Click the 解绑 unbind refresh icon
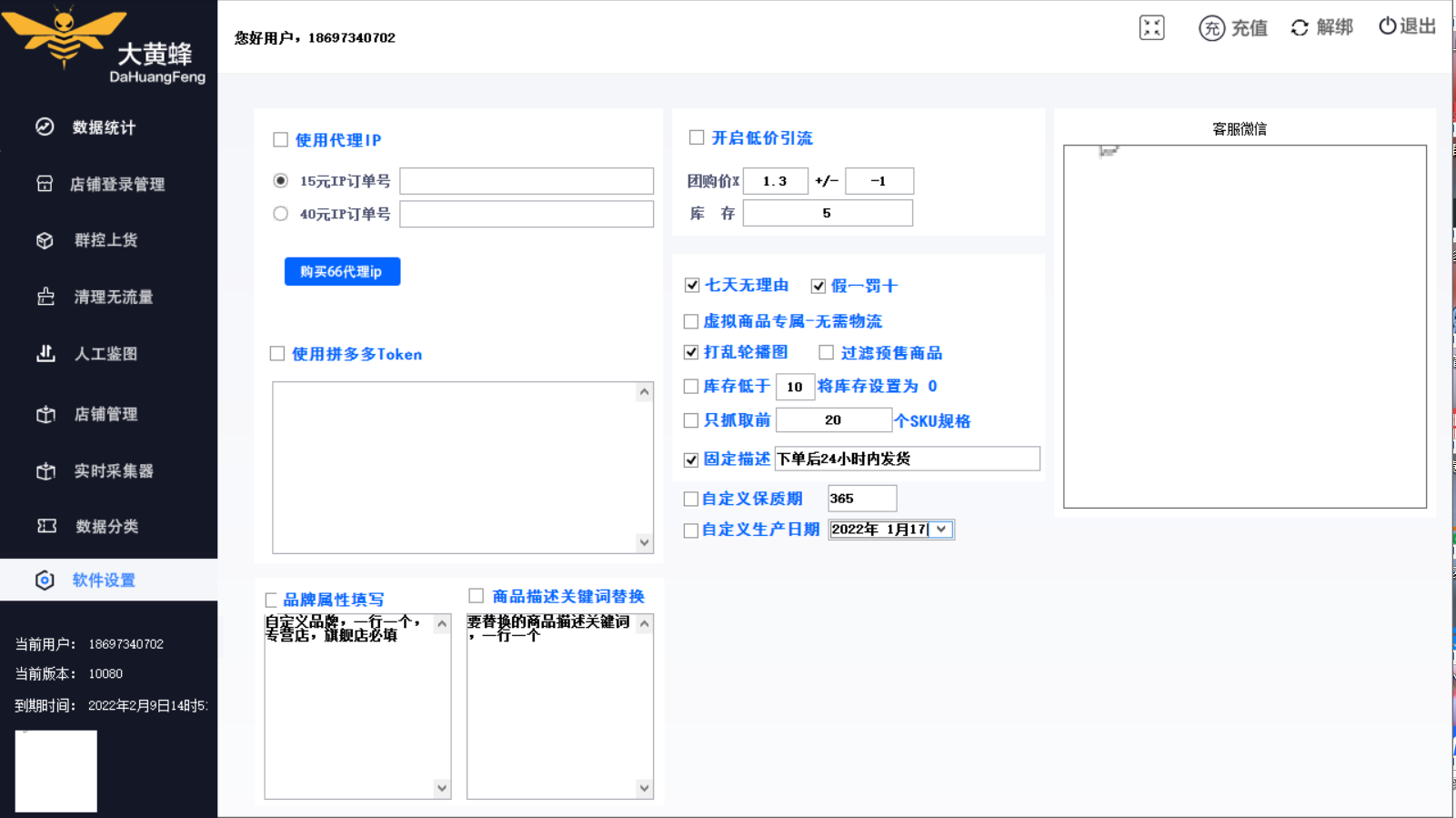Screen dimensions: 1456x818 click(1300, 28)
